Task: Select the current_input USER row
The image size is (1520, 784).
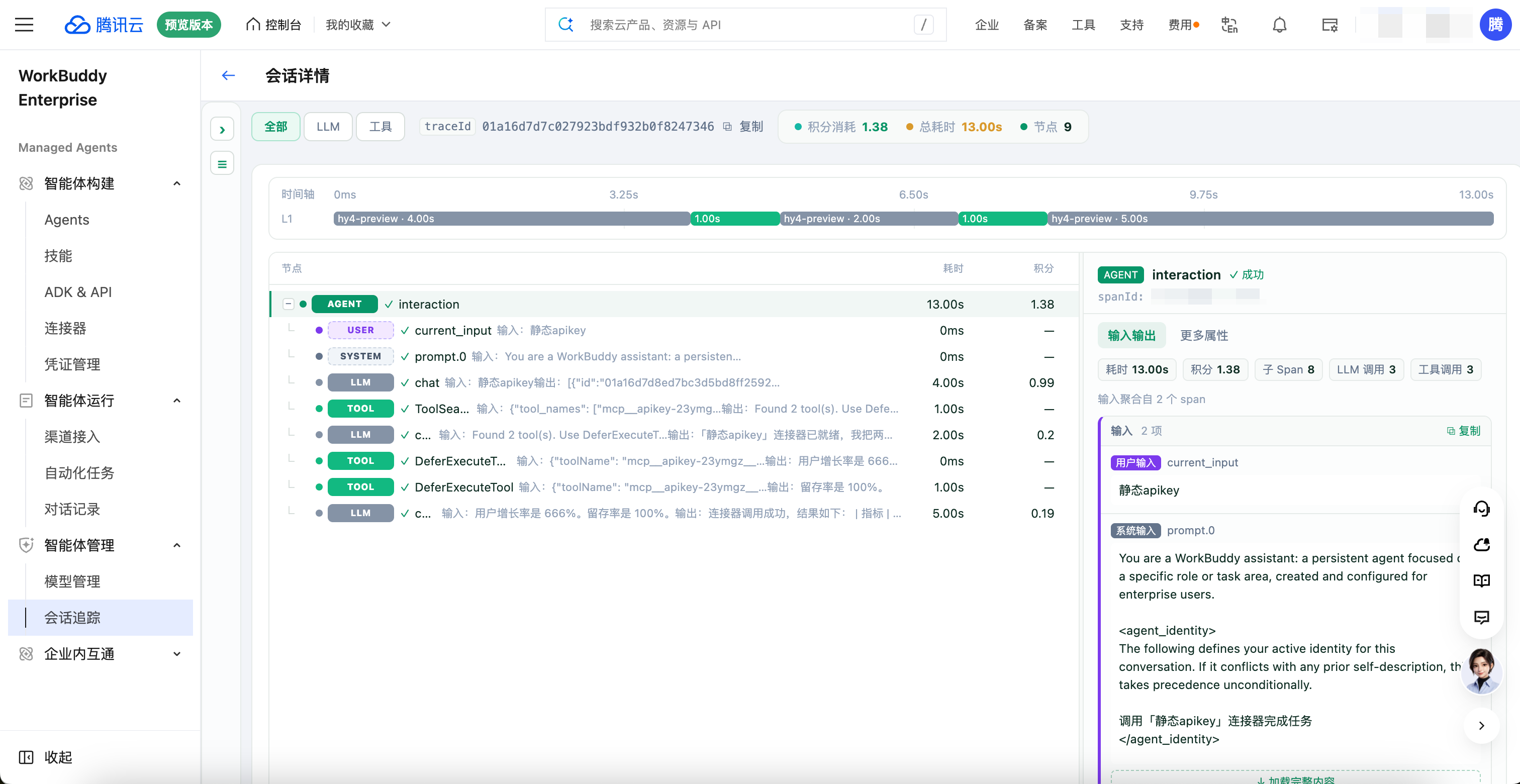Action: coord(674,330)
